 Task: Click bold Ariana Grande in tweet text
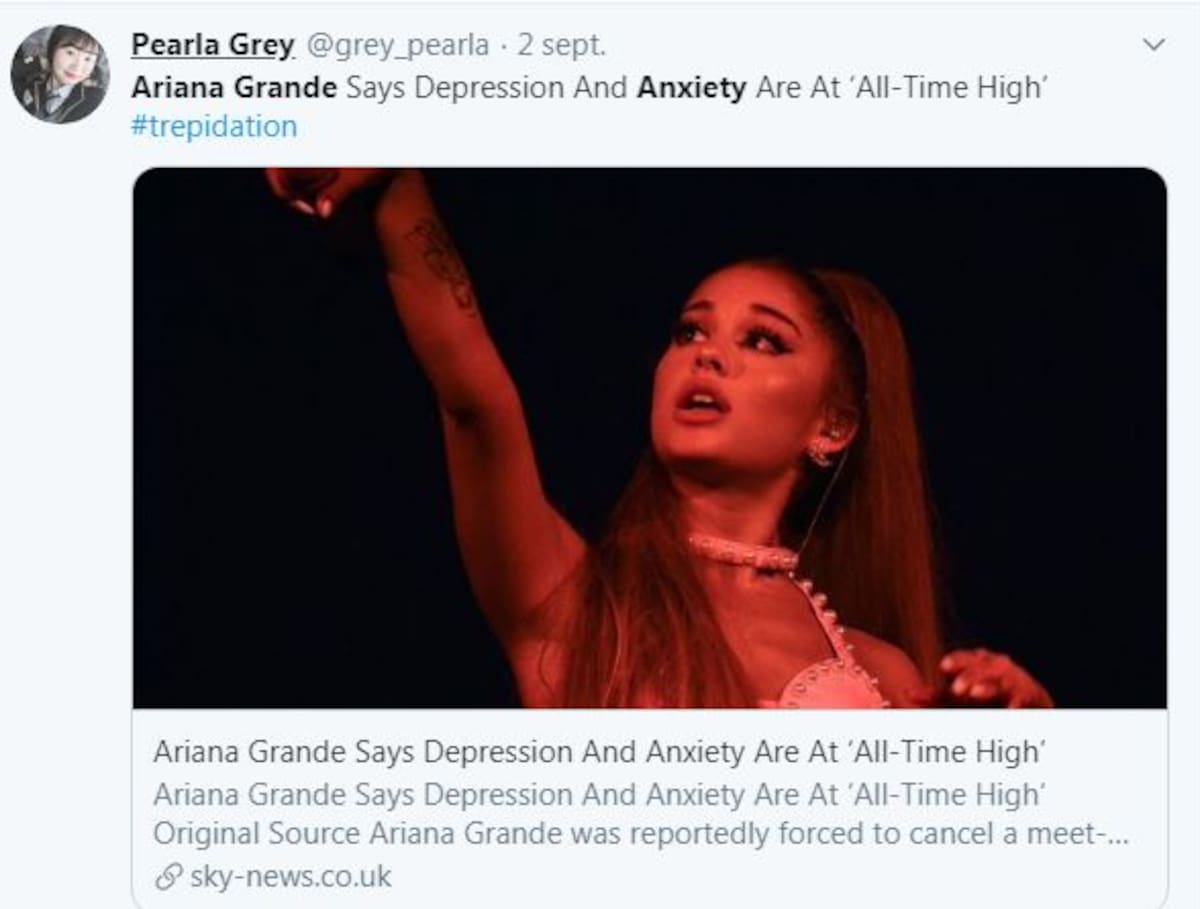click(x=234, y=87)
